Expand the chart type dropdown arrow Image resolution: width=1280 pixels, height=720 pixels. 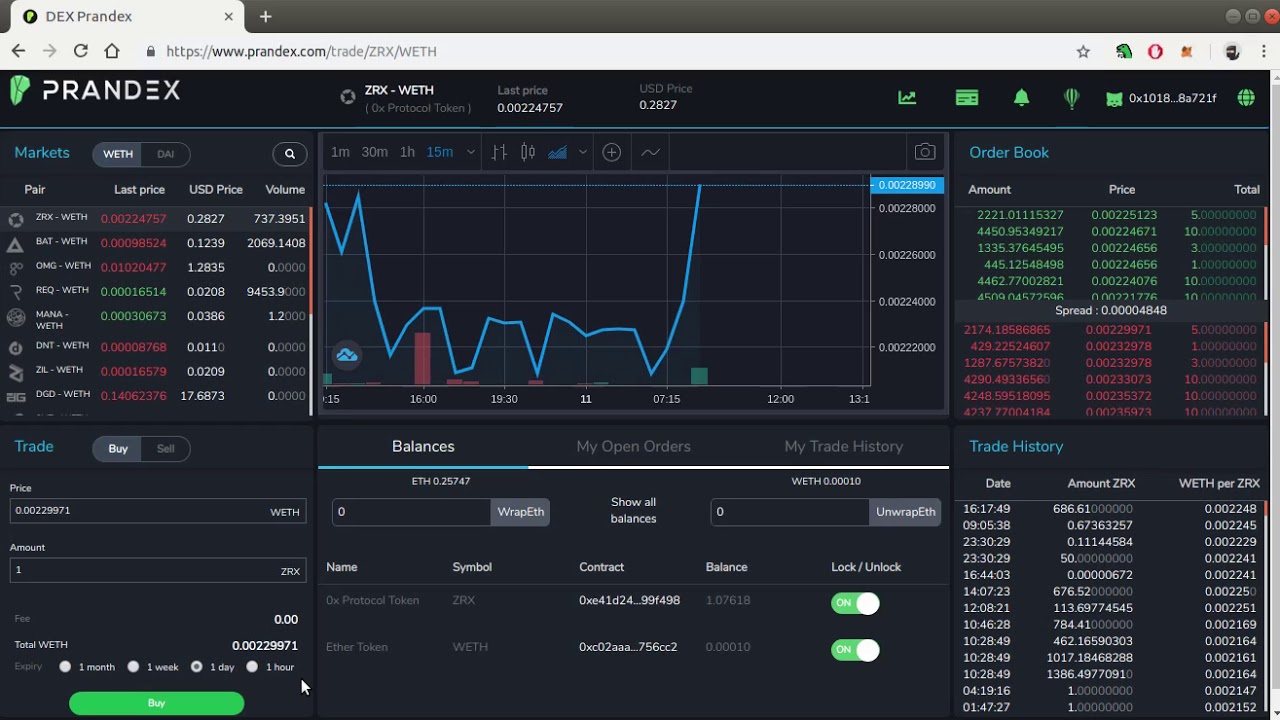click(582, 152)
